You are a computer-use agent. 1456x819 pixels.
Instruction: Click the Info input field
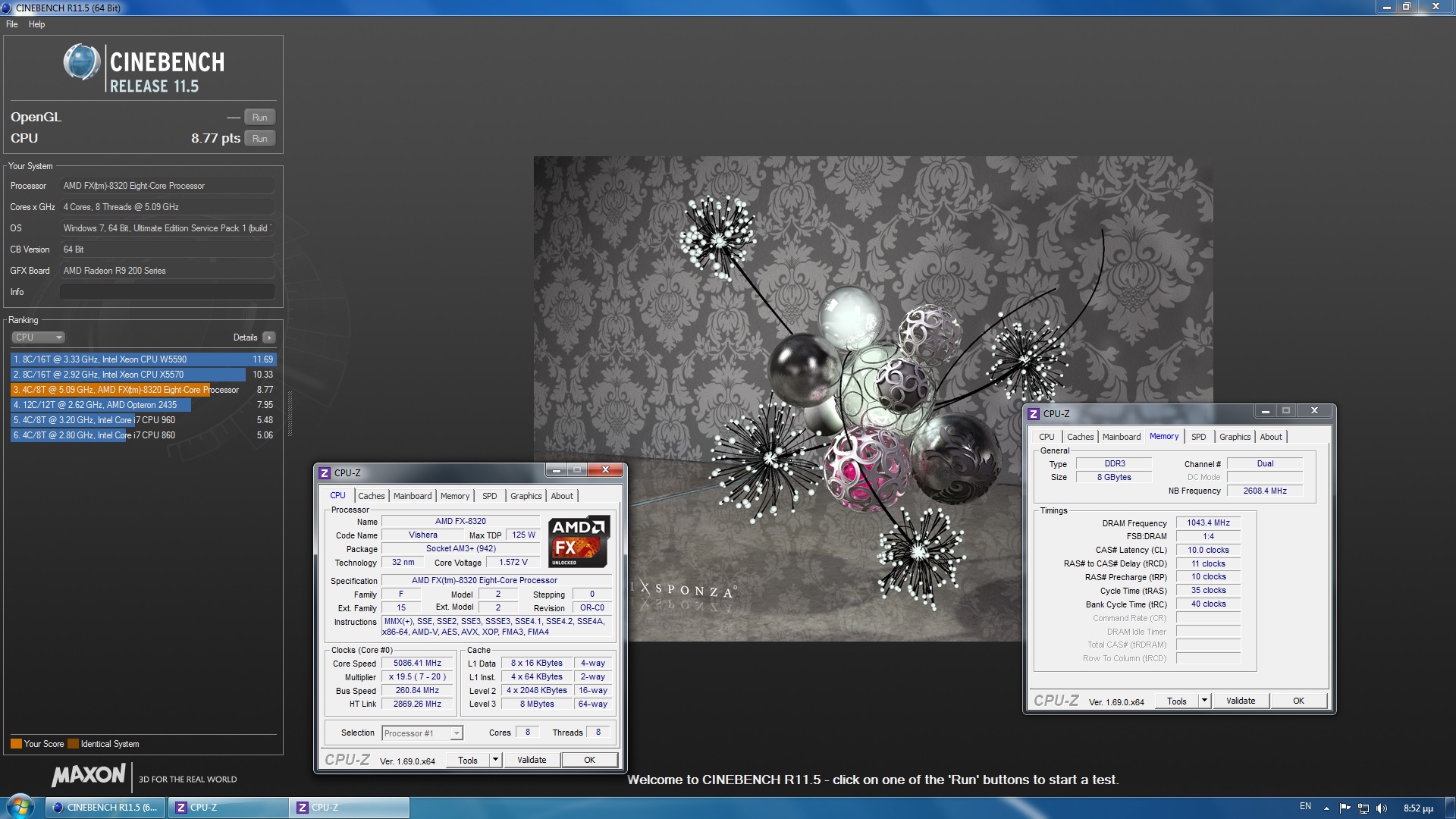[x=167, y=292]
